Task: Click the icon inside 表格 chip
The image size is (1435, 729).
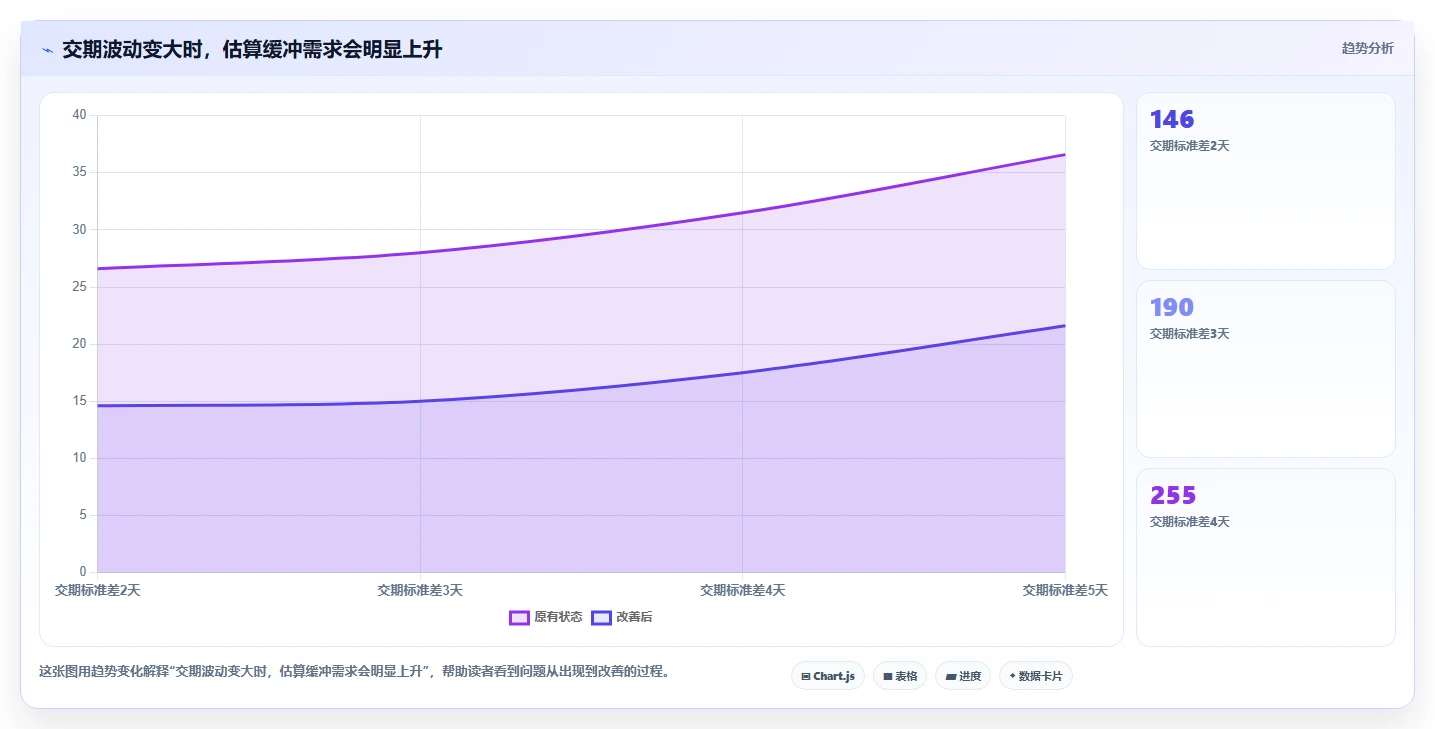Action: 888,677
